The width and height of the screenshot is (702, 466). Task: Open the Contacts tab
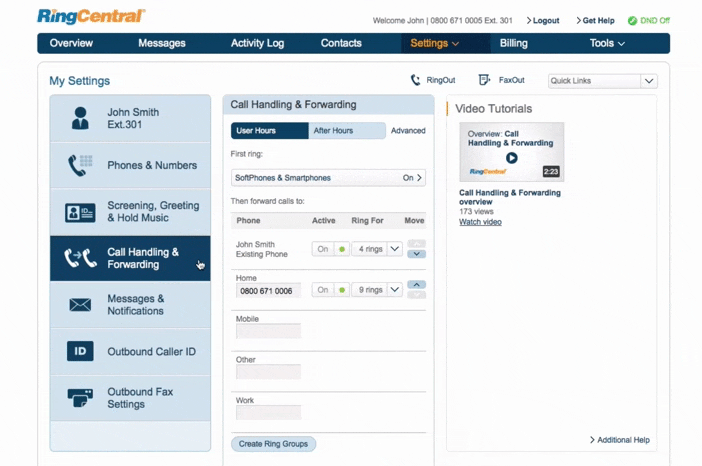[341, 43]
